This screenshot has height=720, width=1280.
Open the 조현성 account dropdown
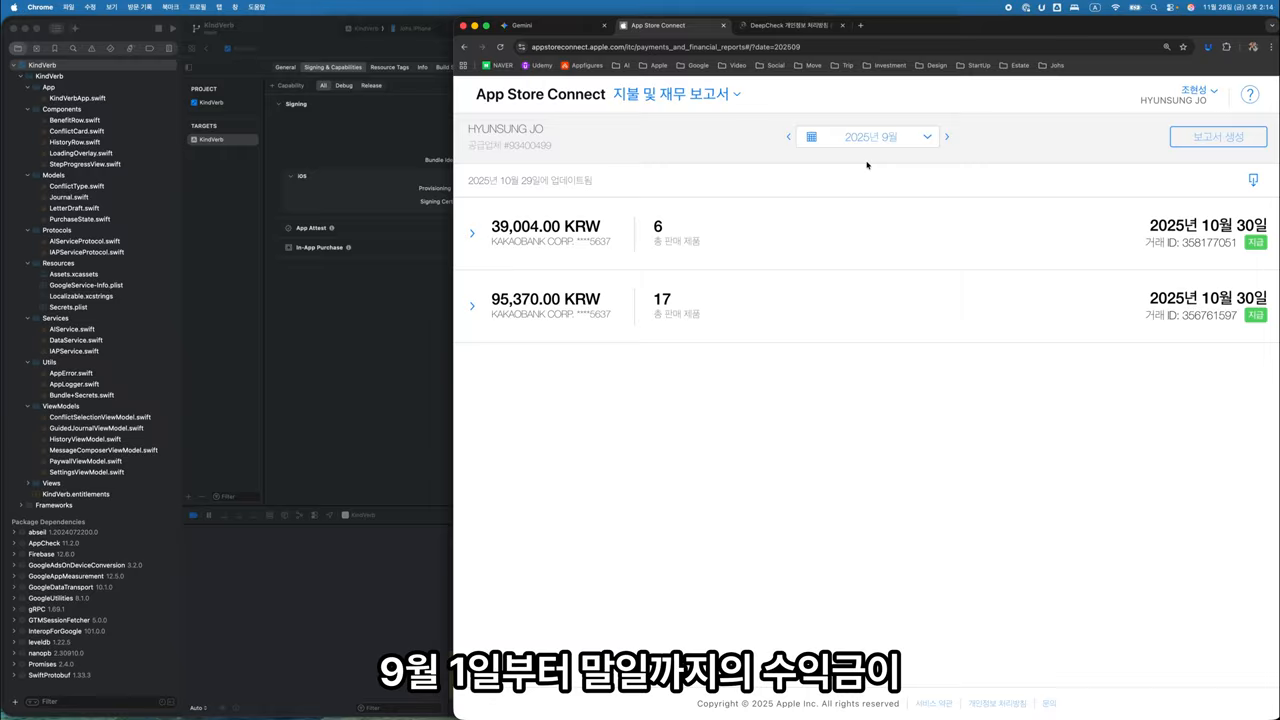(x=1199, y=90)
